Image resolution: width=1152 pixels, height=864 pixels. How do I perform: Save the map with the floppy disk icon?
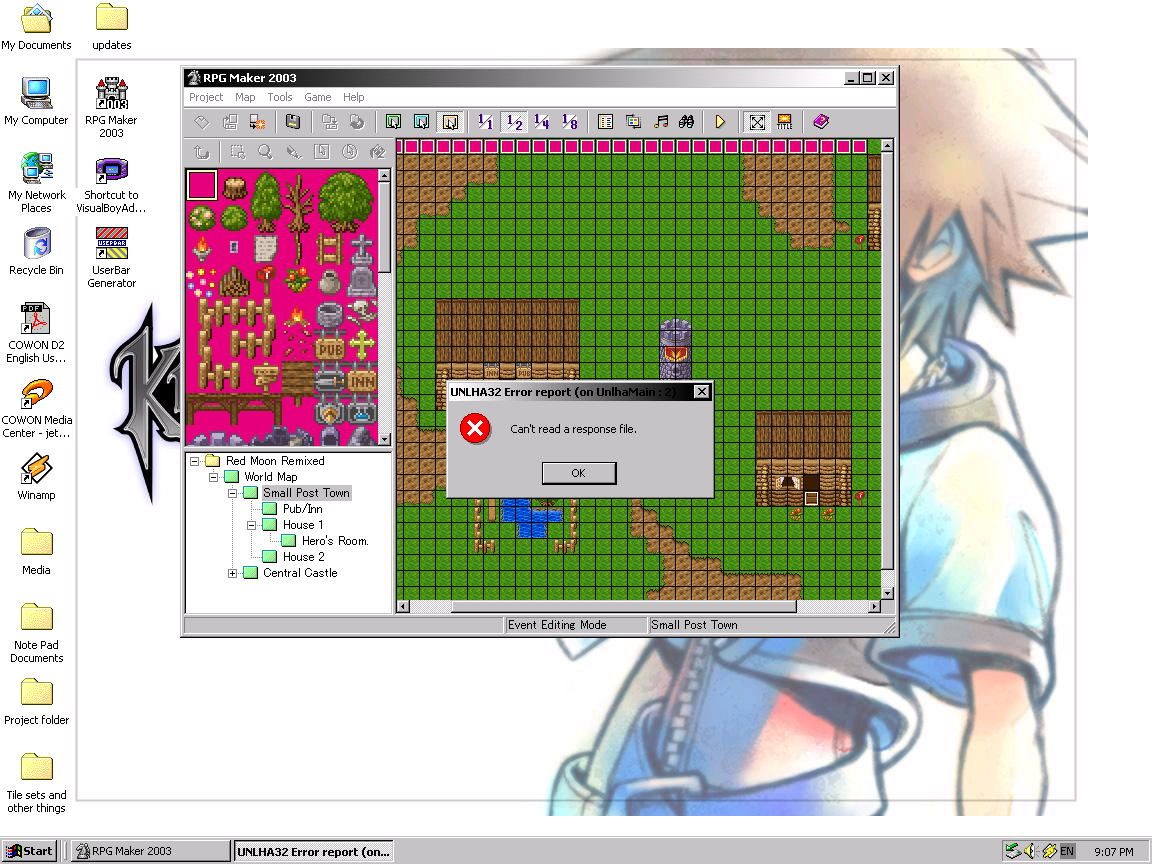pyautogui.click(x=293, y=122)
